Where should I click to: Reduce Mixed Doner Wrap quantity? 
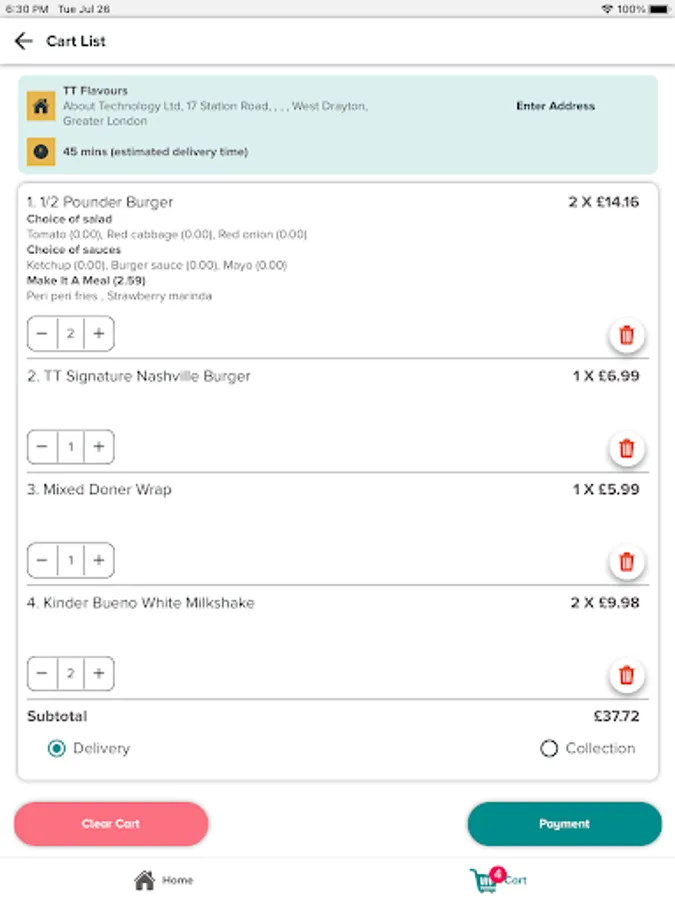pos(42,560)
